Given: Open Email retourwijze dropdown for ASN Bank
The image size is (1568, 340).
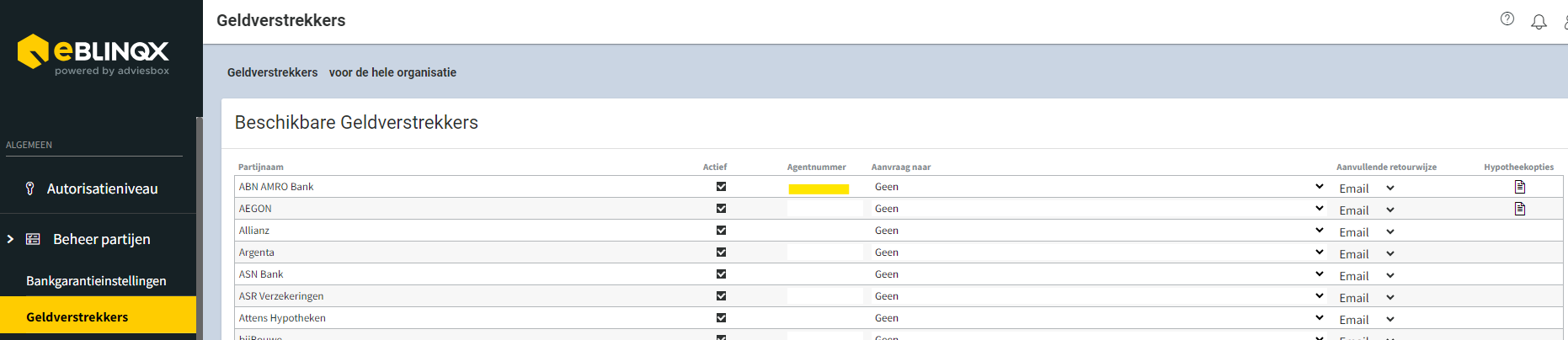Looking at the screenshot, I should point(1367,275).
